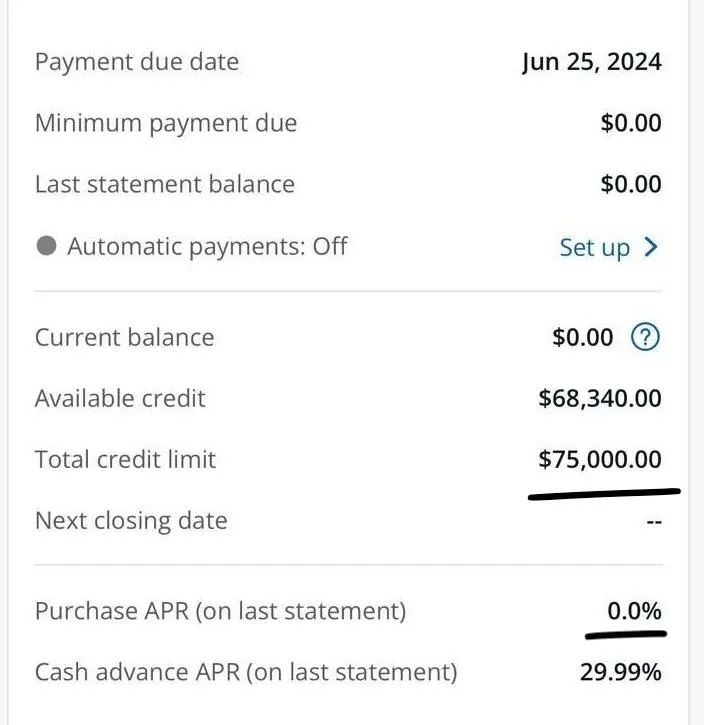Click the Total credit limit label
704x725 pixels.
(125, 459)
